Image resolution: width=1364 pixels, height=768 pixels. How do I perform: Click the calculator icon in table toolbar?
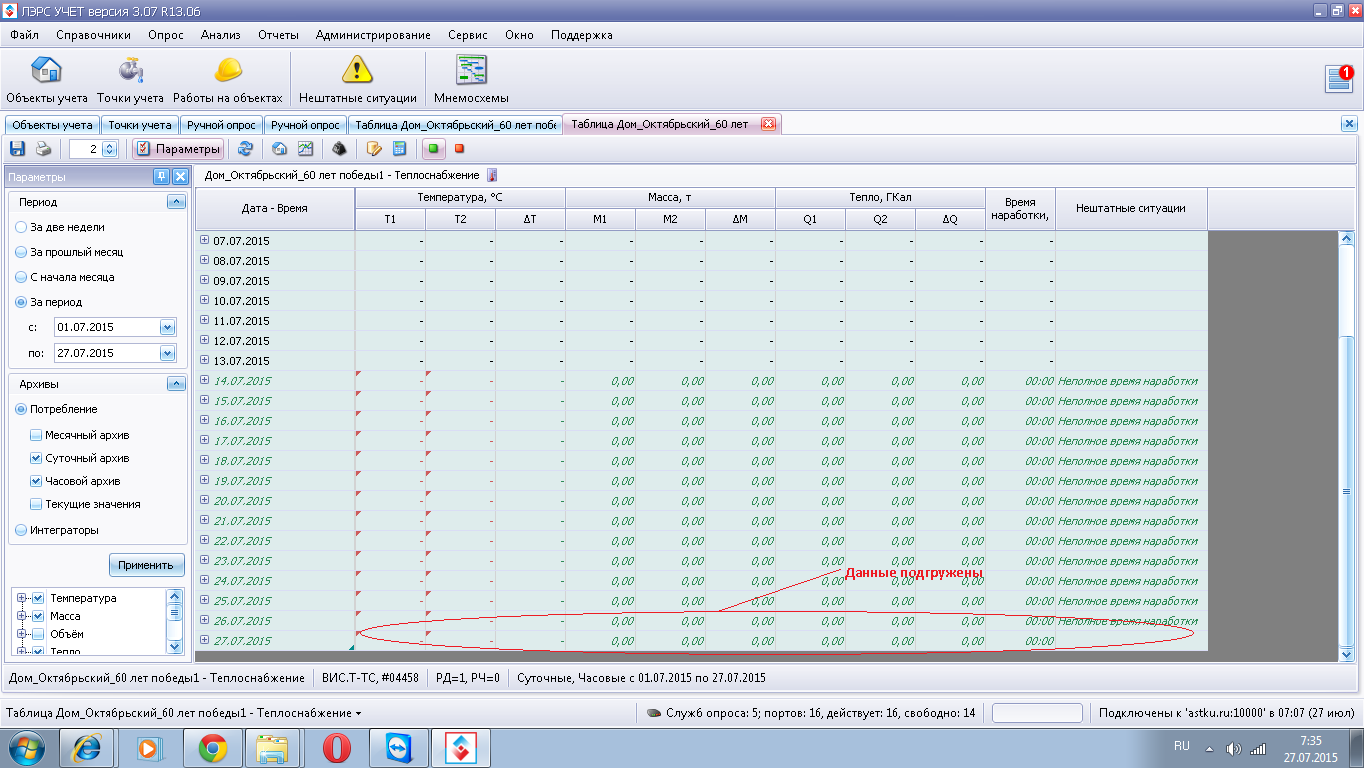click(399, 149)
